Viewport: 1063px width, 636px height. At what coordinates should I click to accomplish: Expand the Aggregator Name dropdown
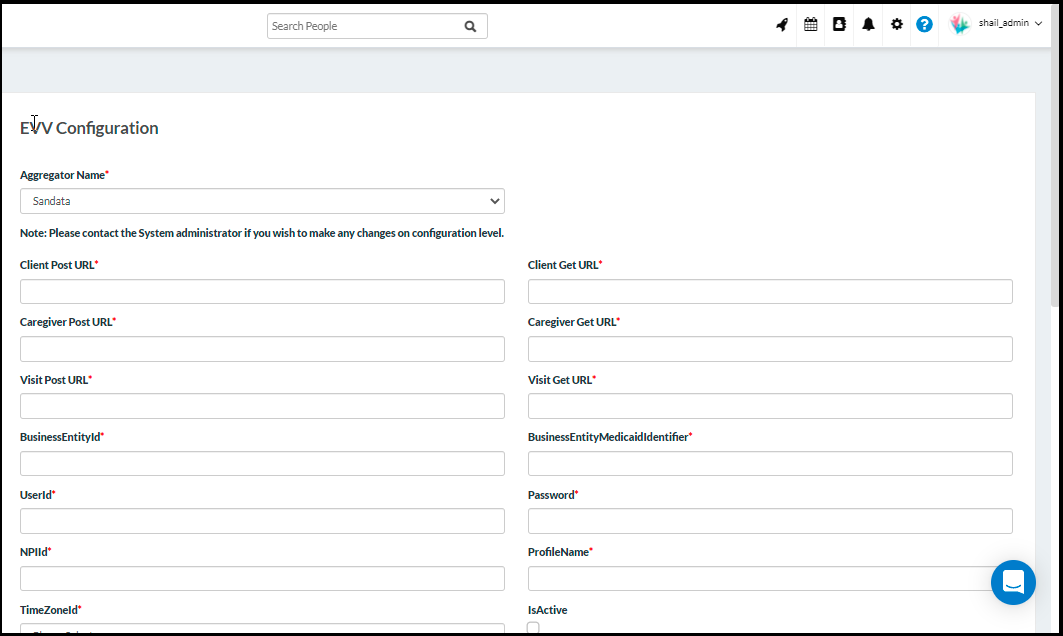[262, 201]
